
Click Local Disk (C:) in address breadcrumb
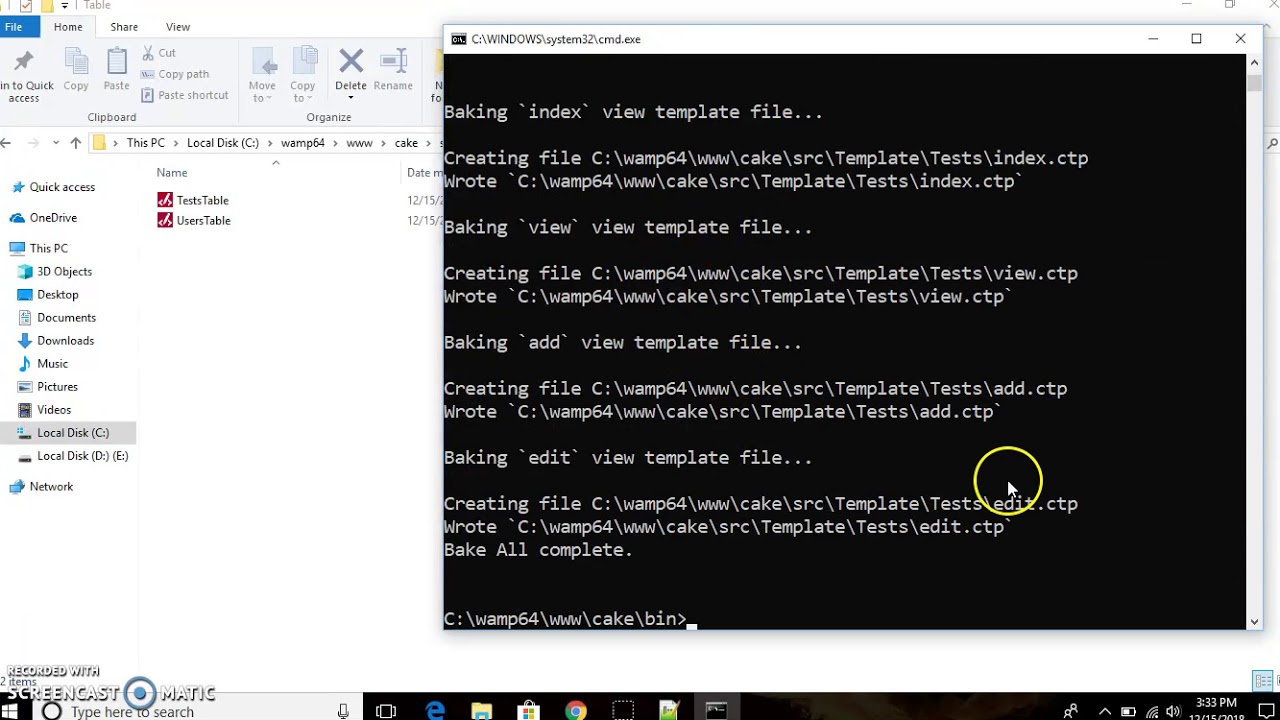tap(222, 143)
